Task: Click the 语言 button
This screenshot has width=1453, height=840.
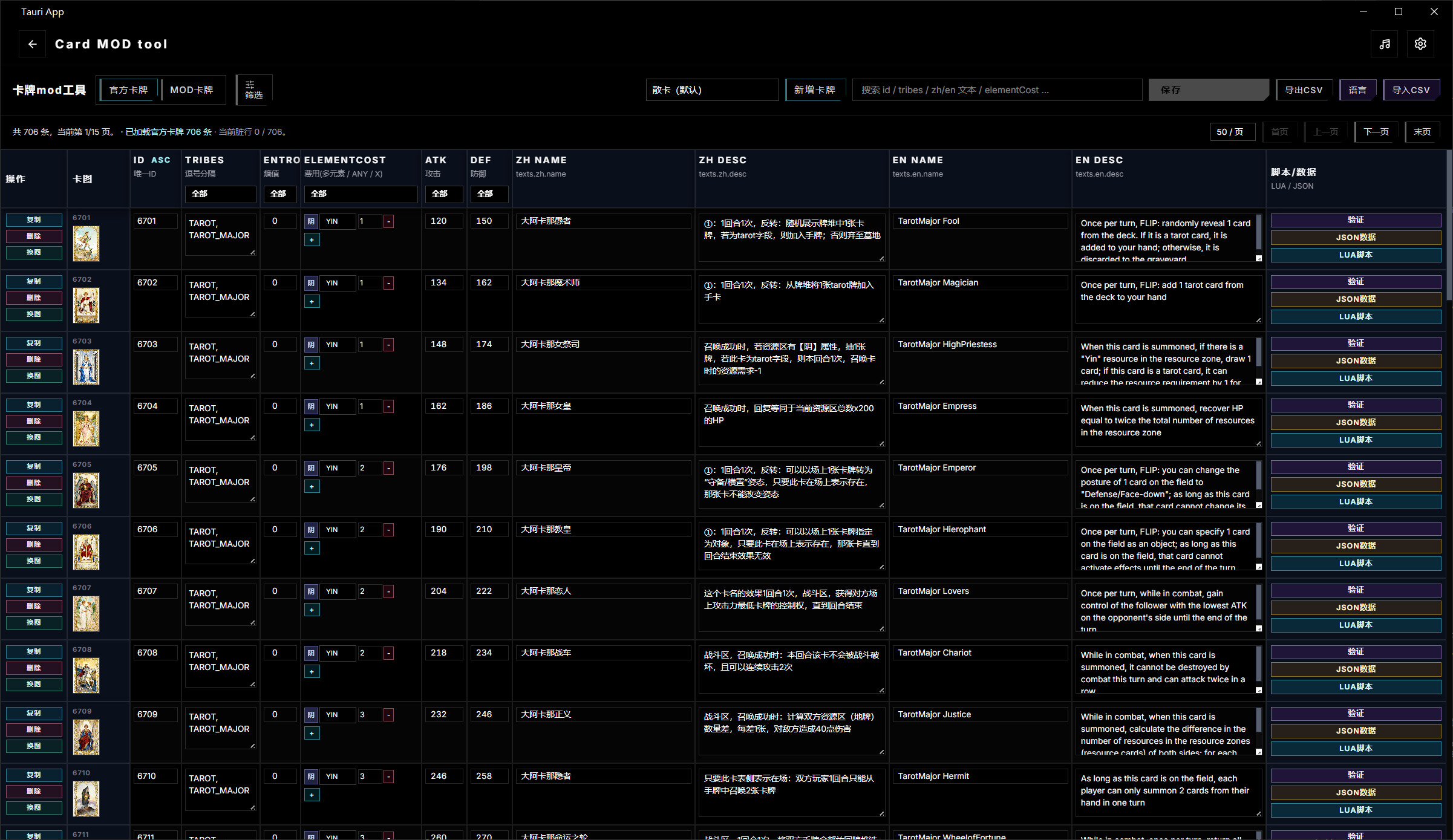Action: click(1358, 90)
